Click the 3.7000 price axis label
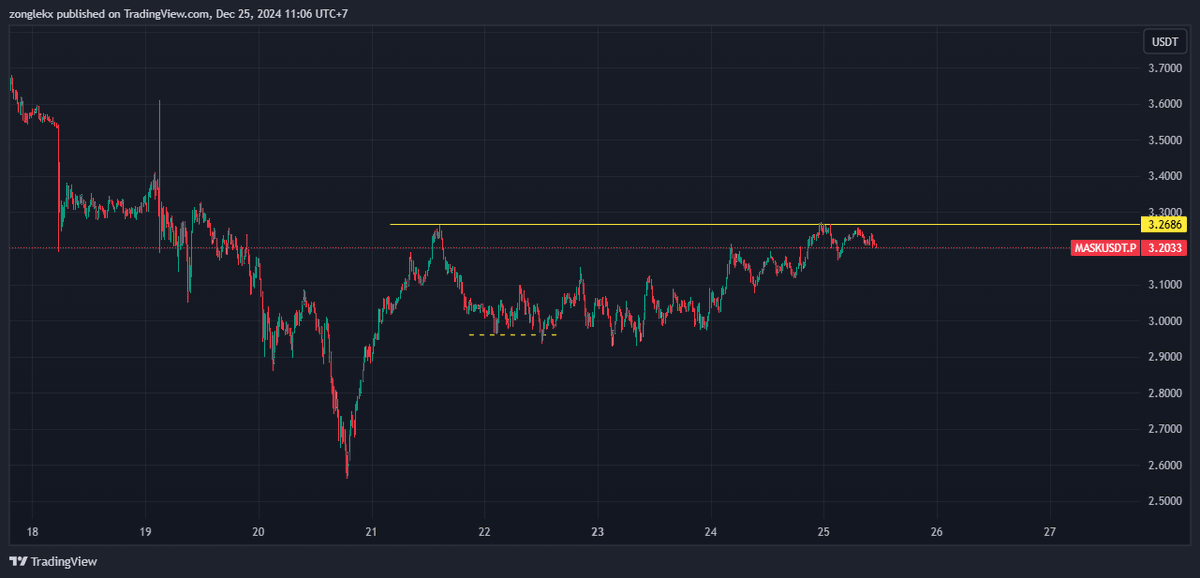The height and width of the screenshot is (578, 1200). [1165, 68]
